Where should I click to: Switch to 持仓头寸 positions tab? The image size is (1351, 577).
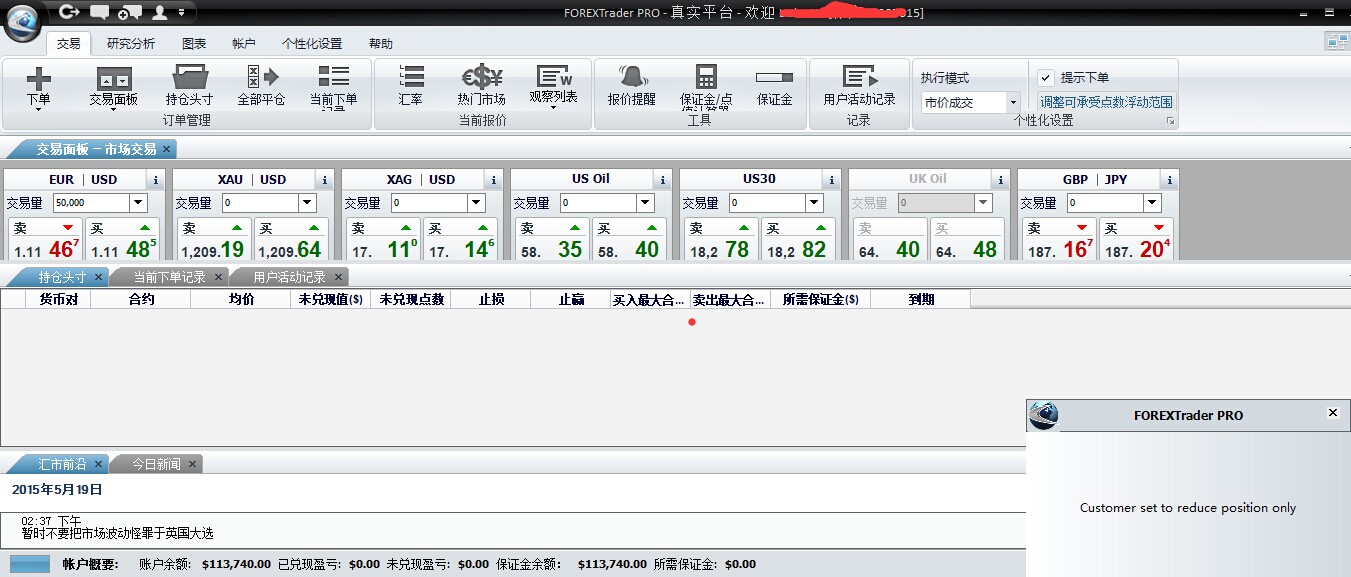tap(62, 277)
